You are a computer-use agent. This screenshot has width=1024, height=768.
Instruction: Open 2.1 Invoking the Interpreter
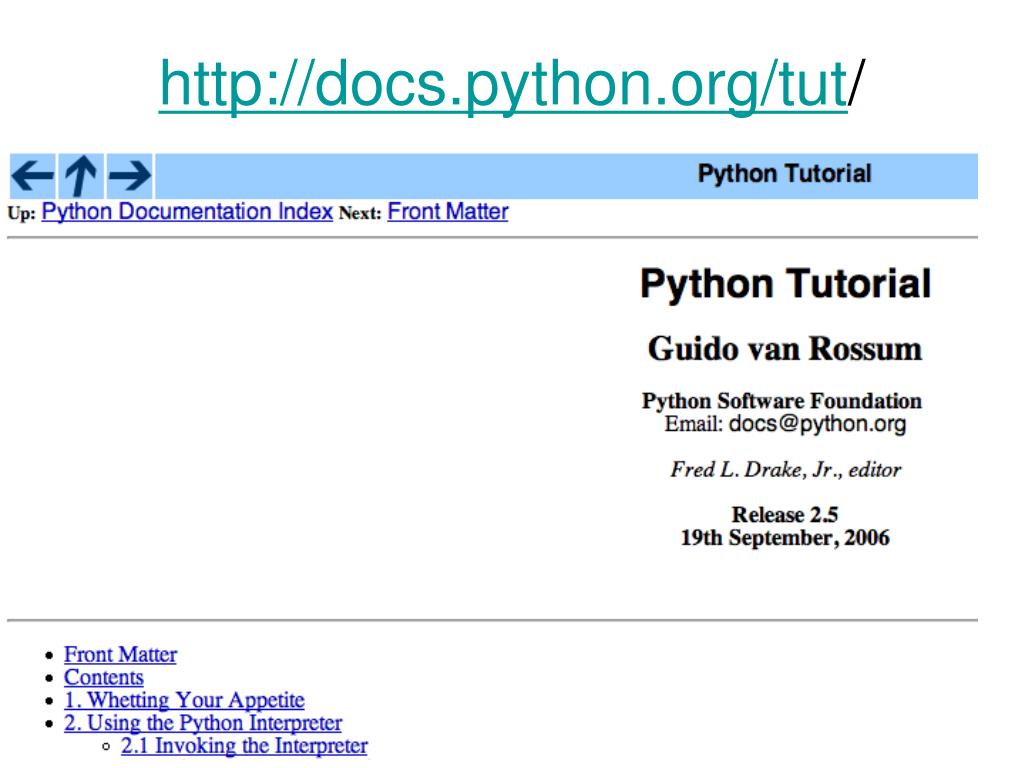(x=244, y=746)
